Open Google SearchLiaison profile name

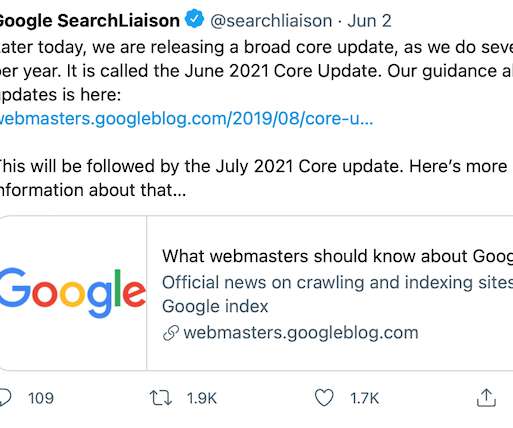click(88, 21)
